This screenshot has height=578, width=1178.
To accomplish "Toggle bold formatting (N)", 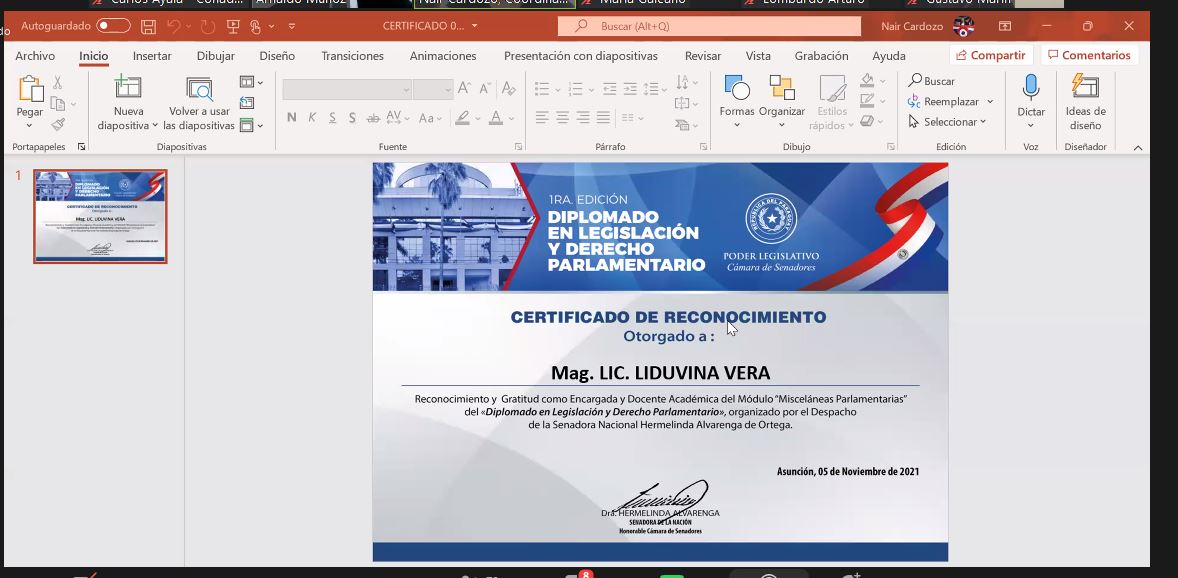I will coord(291,117).
